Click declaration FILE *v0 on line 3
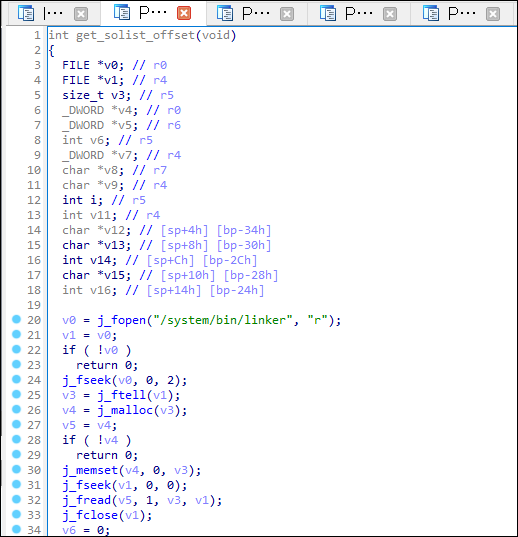This screenshot has height=537, width=518. pos(93,65)
